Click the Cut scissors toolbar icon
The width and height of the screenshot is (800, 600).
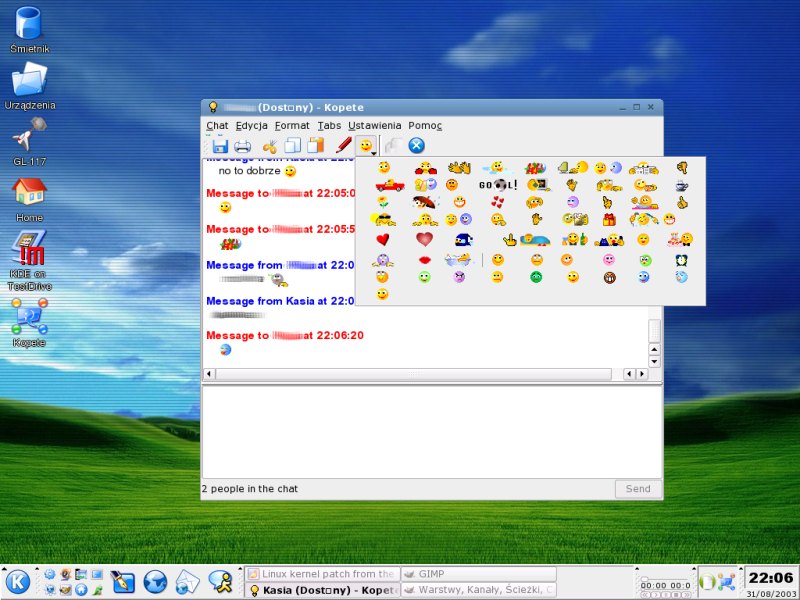coord(269,147)
